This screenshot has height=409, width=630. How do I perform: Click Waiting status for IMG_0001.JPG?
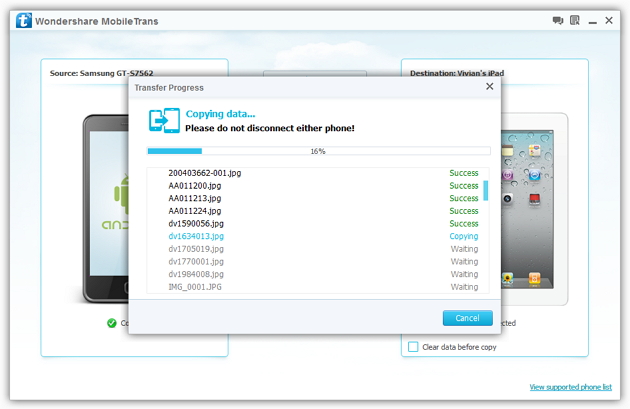464,287
